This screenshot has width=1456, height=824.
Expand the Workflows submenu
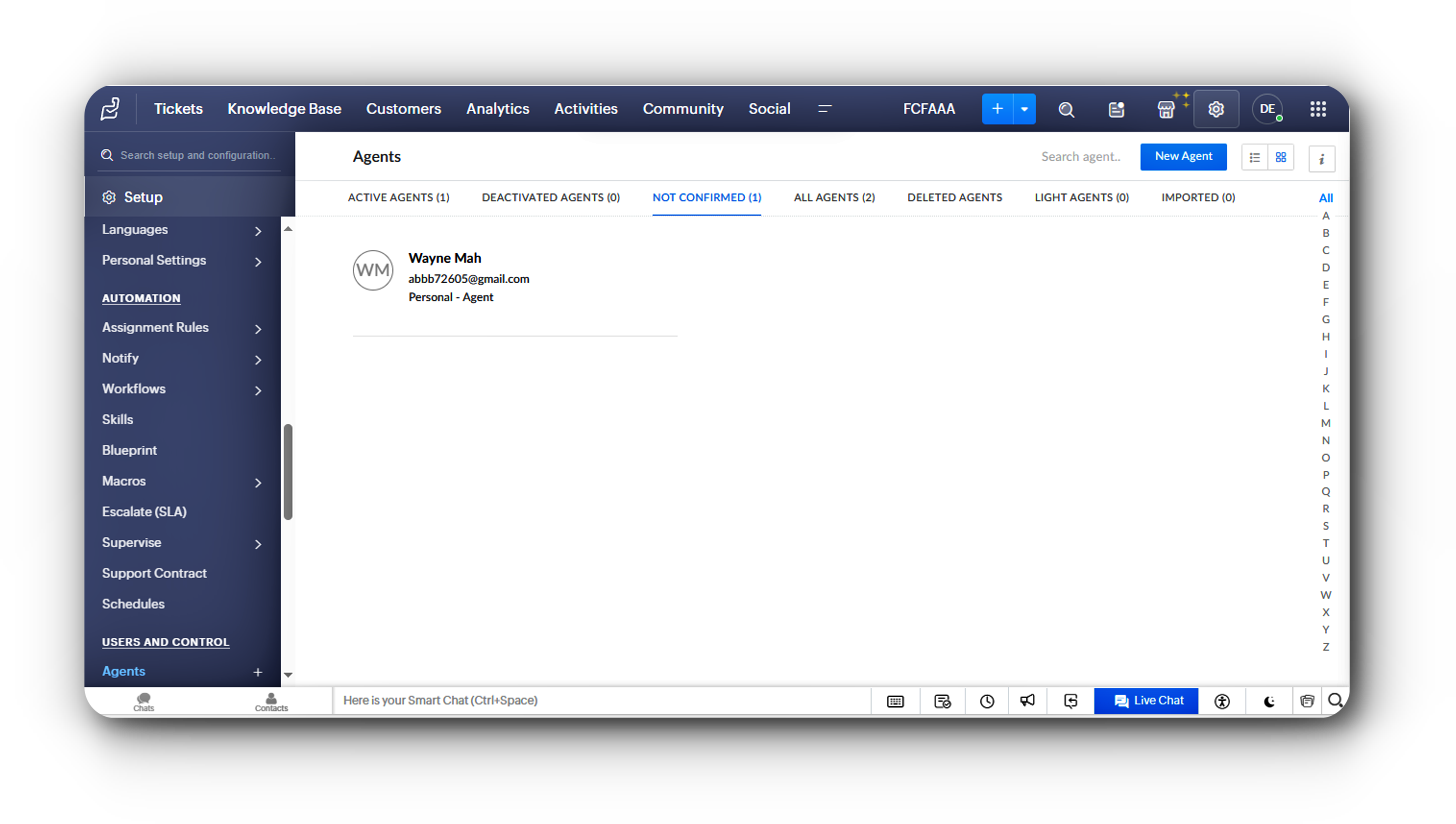(x=258, y=390)
